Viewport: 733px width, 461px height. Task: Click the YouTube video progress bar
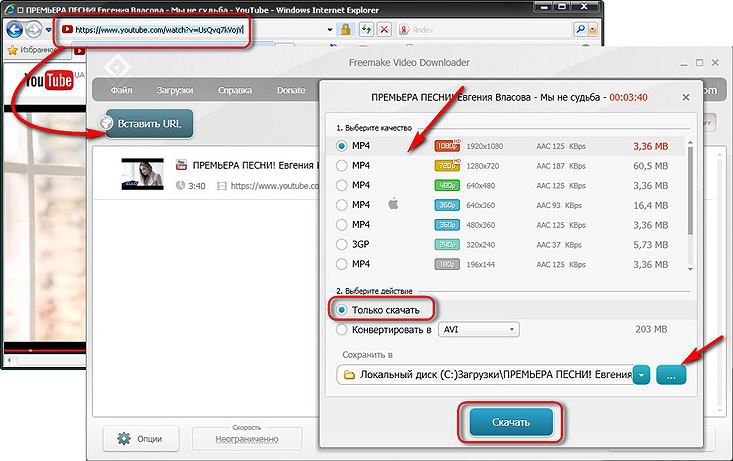point(45,349)
